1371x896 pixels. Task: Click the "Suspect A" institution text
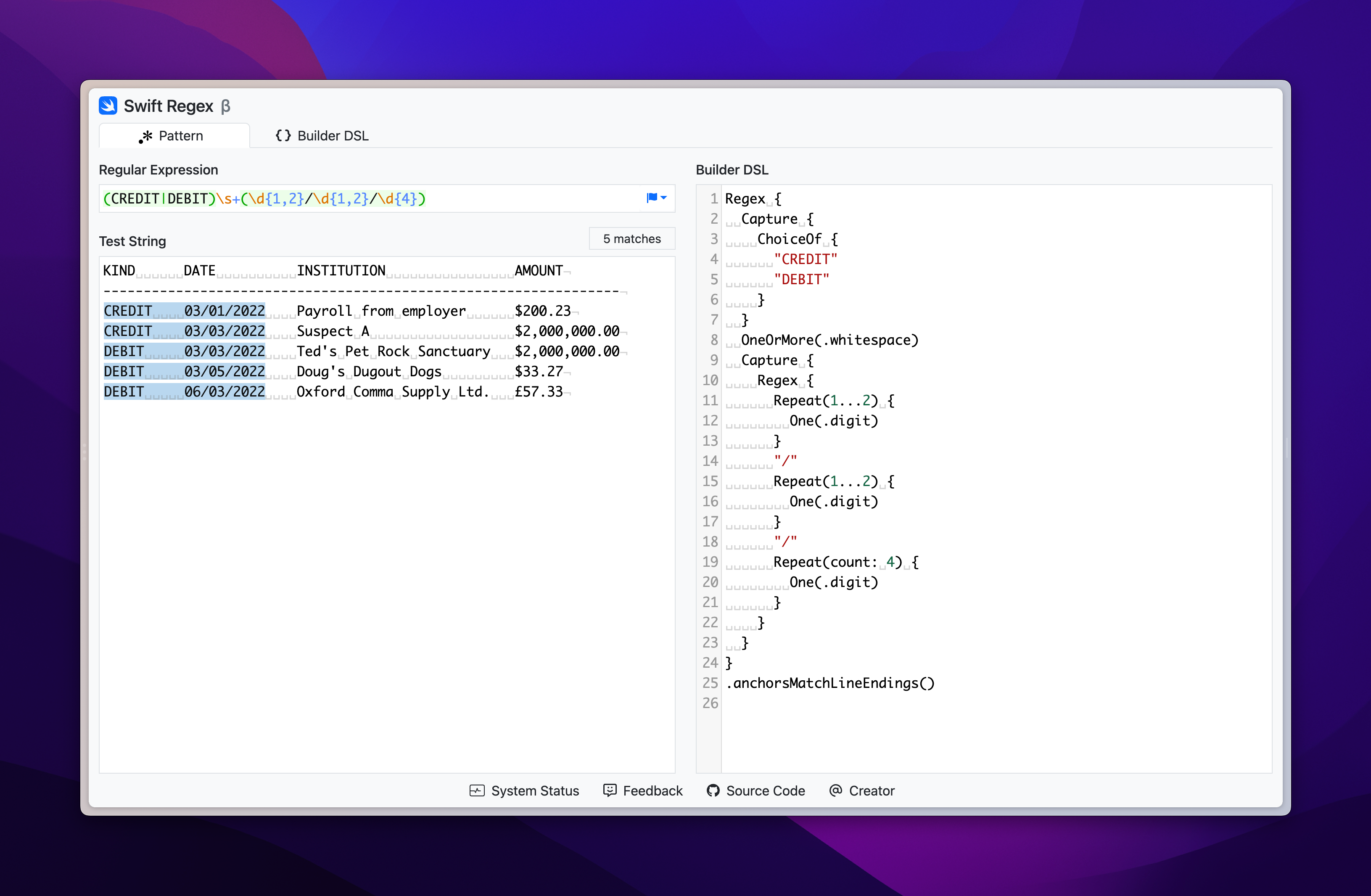tap(333, 331)
